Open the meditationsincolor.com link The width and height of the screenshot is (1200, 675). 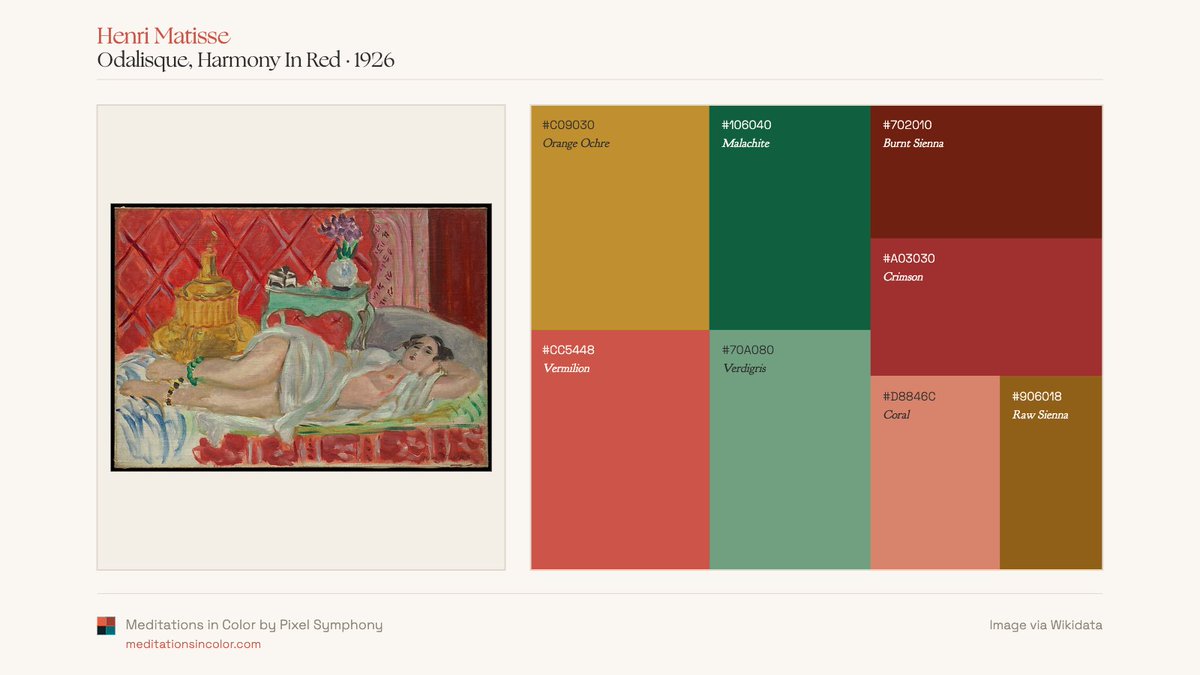(193, 644)
